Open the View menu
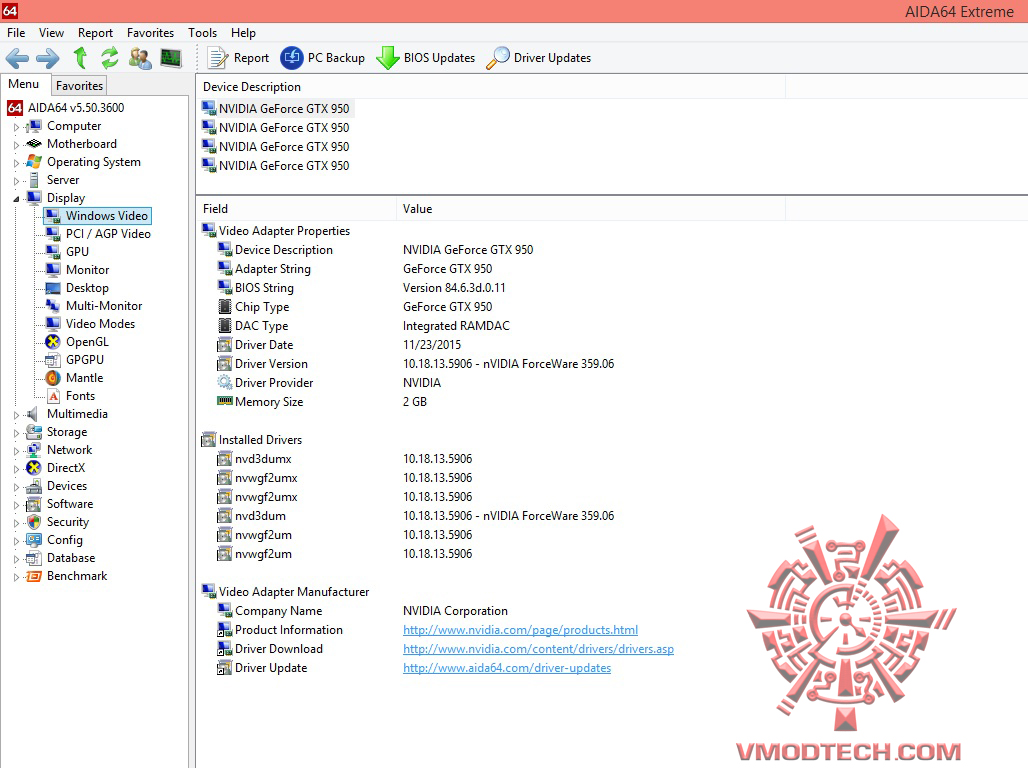 point(51,33)
